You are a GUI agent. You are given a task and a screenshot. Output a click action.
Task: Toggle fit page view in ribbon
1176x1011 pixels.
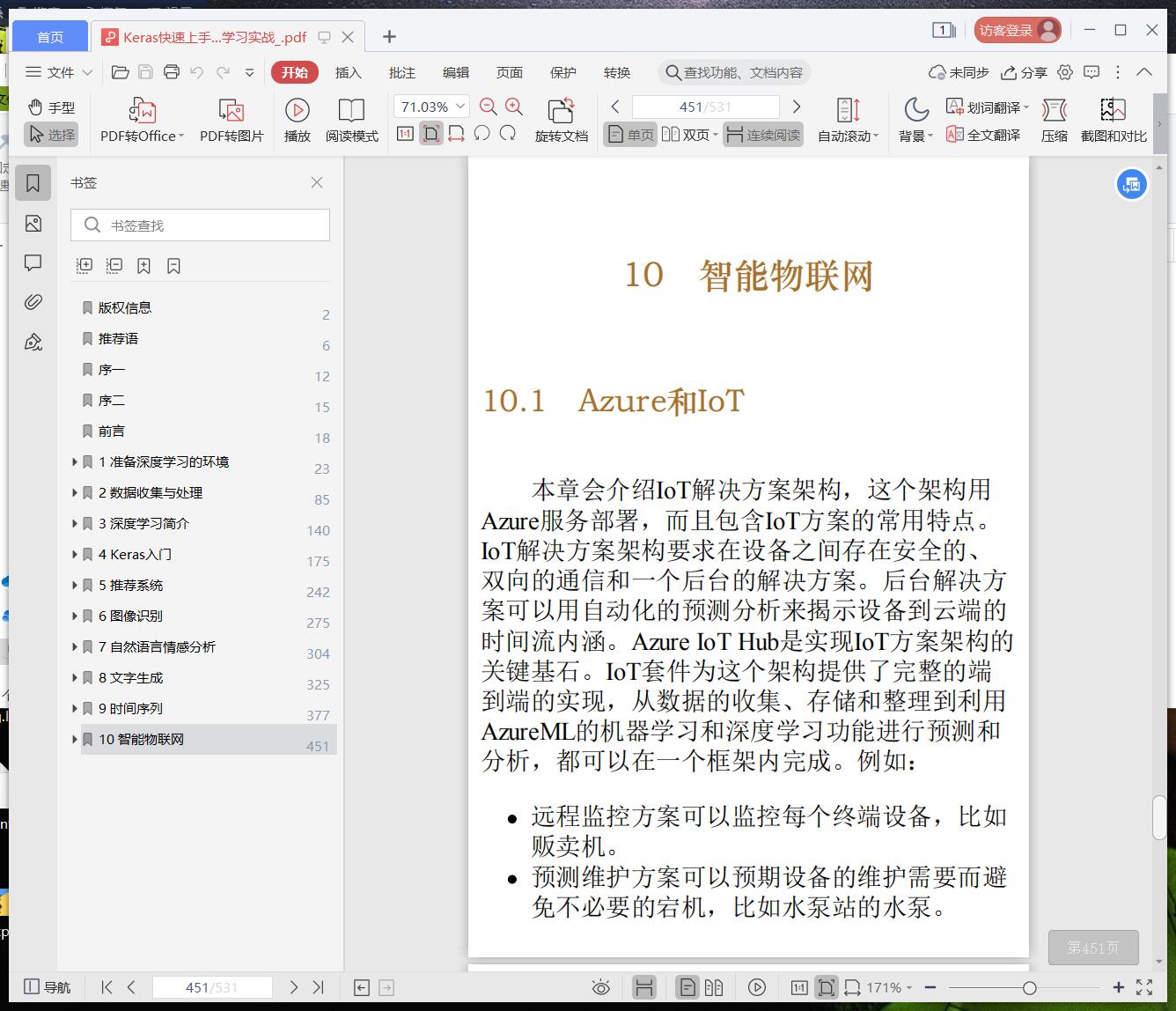click(430, 134)
